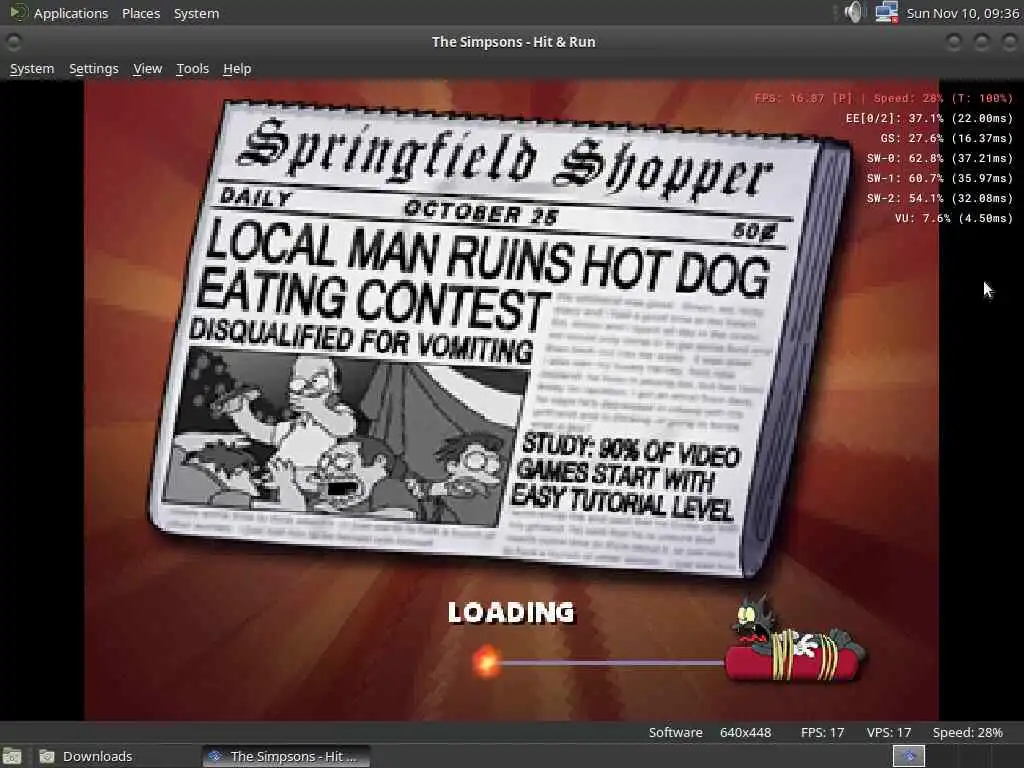The width and height of the screenshot is (1024, 768).
Task: Click the 640x448 resolution status
Action: 745,733
